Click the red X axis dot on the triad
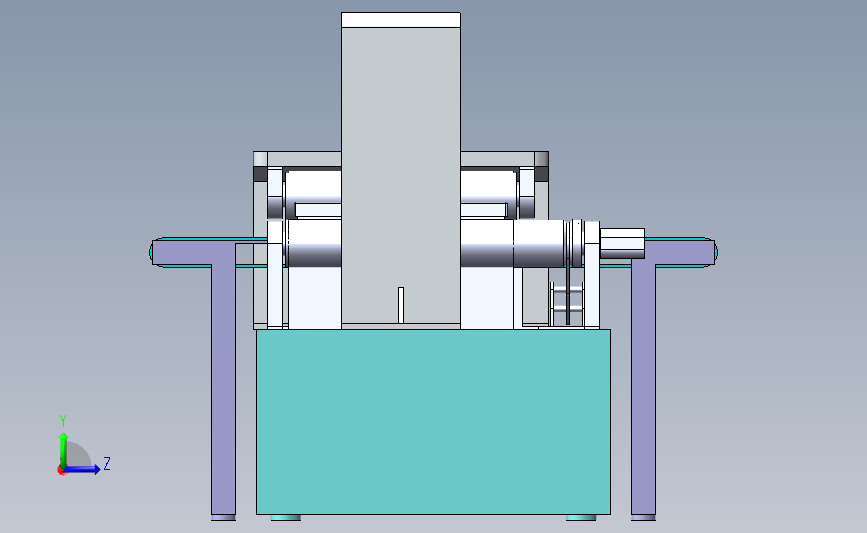This screenshot has height=533, width=867. point(61,471)
